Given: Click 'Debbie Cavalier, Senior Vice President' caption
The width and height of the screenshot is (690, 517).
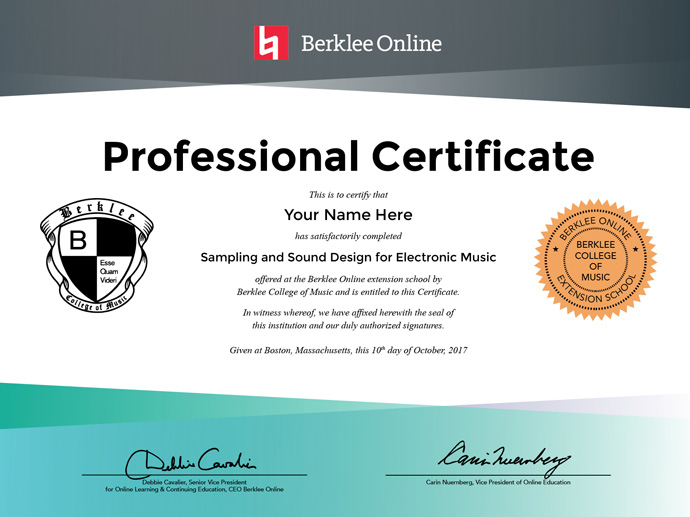Looking at the screenshot, I should [x=195, y=482].
